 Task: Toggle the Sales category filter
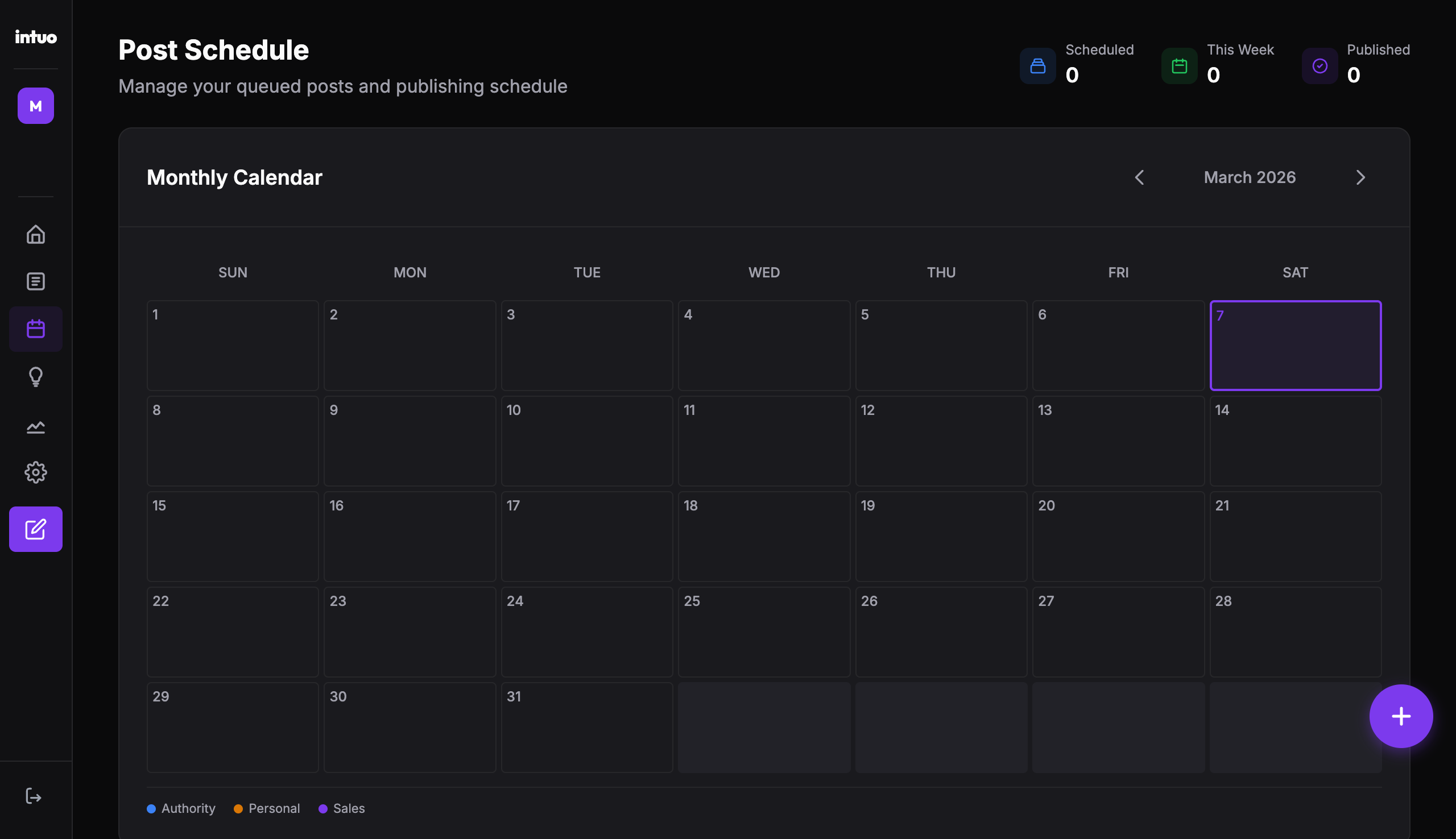pos(341,808)
